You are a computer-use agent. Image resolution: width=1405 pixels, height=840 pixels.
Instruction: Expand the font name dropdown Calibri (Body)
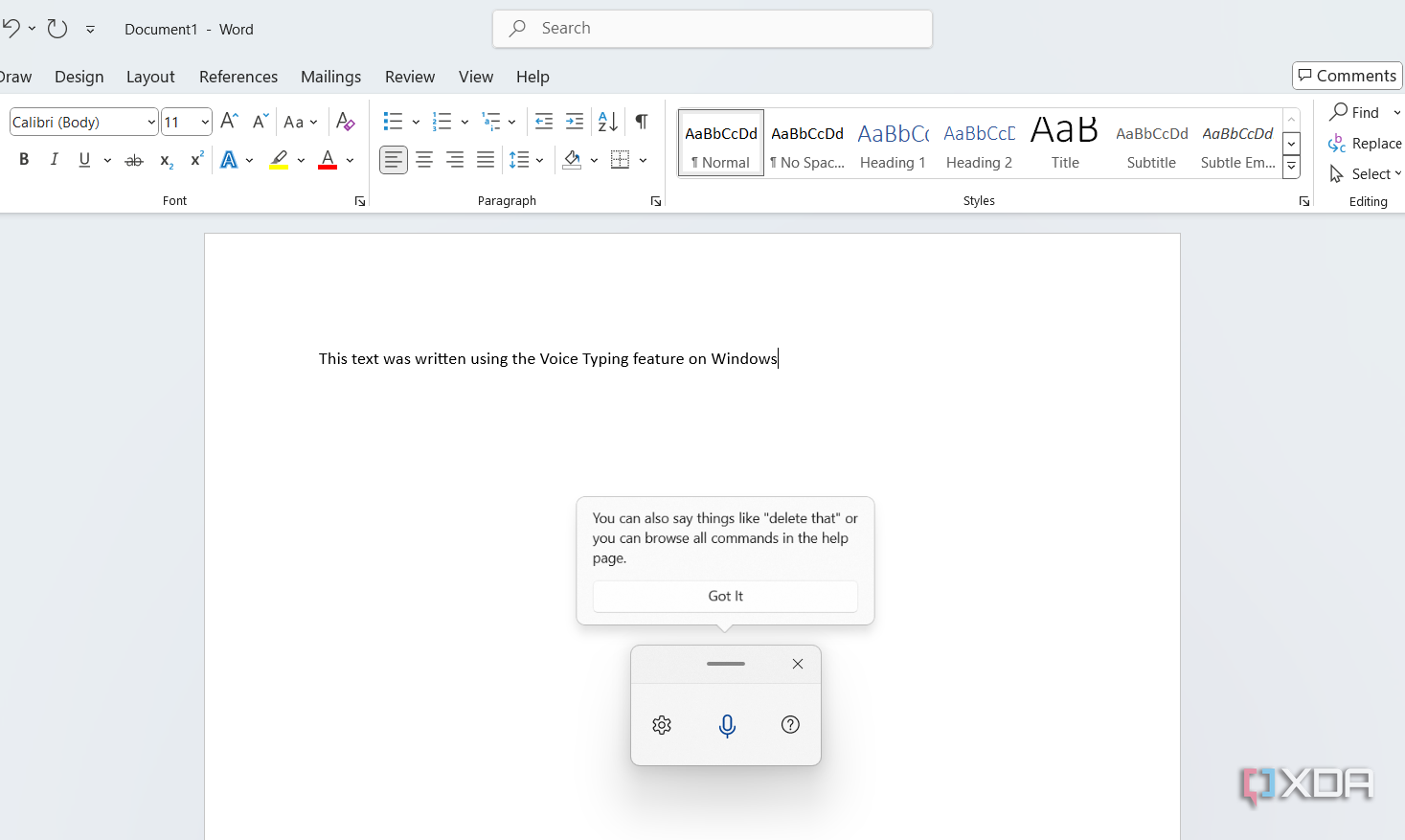[x=151, y=123]
